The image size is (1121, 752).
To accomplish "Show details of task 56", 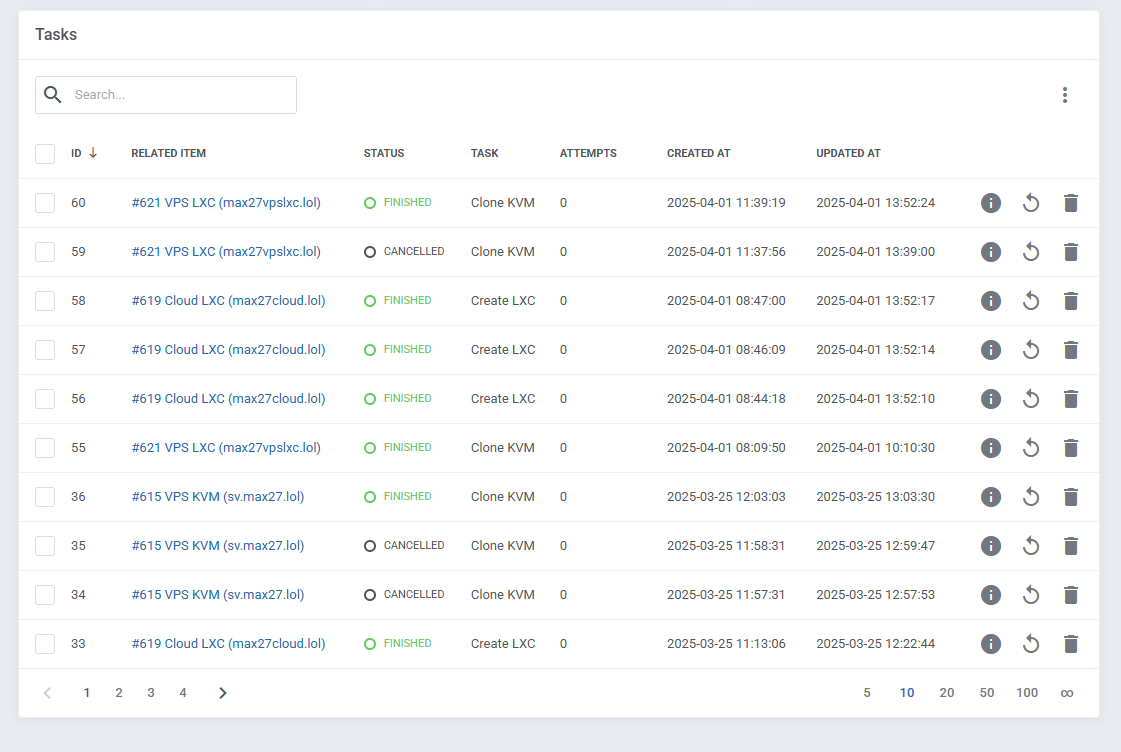I will click(990, 399).
